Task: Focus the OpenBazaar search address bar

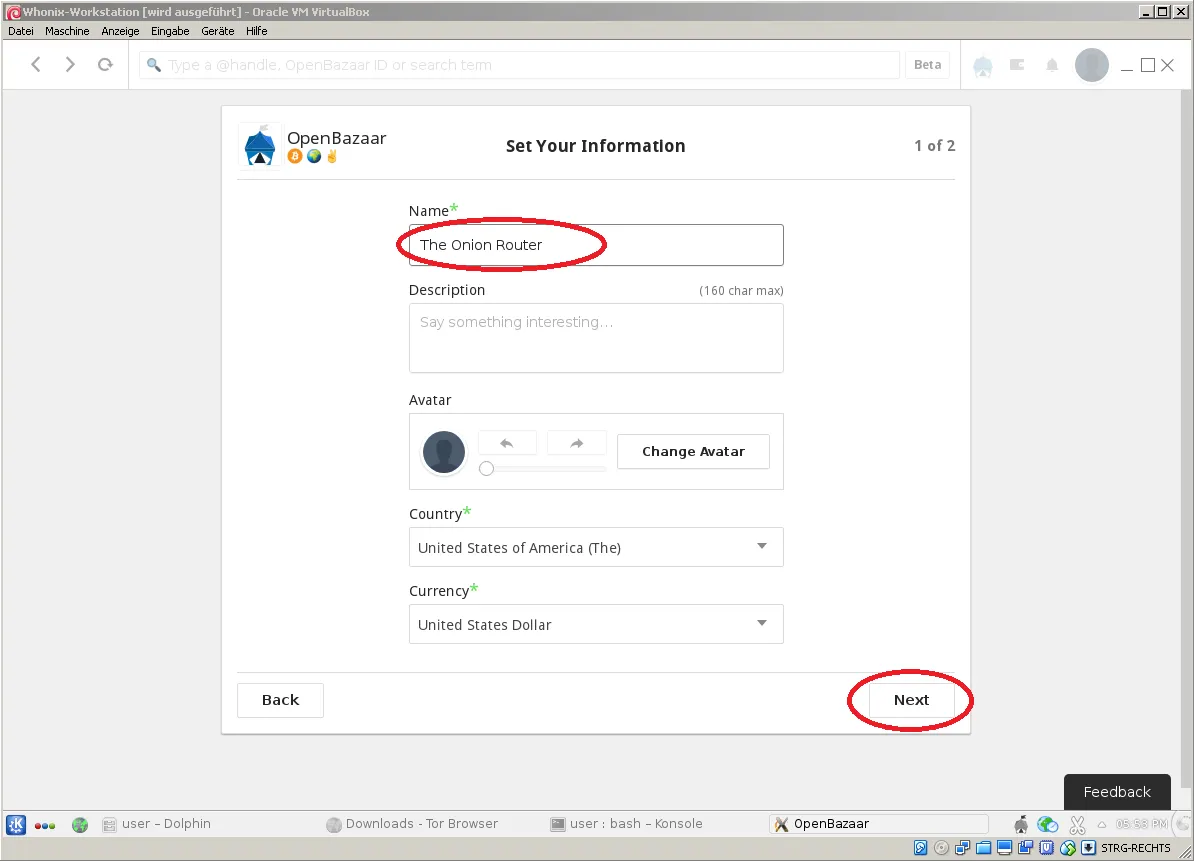Action: pos(519,65)
